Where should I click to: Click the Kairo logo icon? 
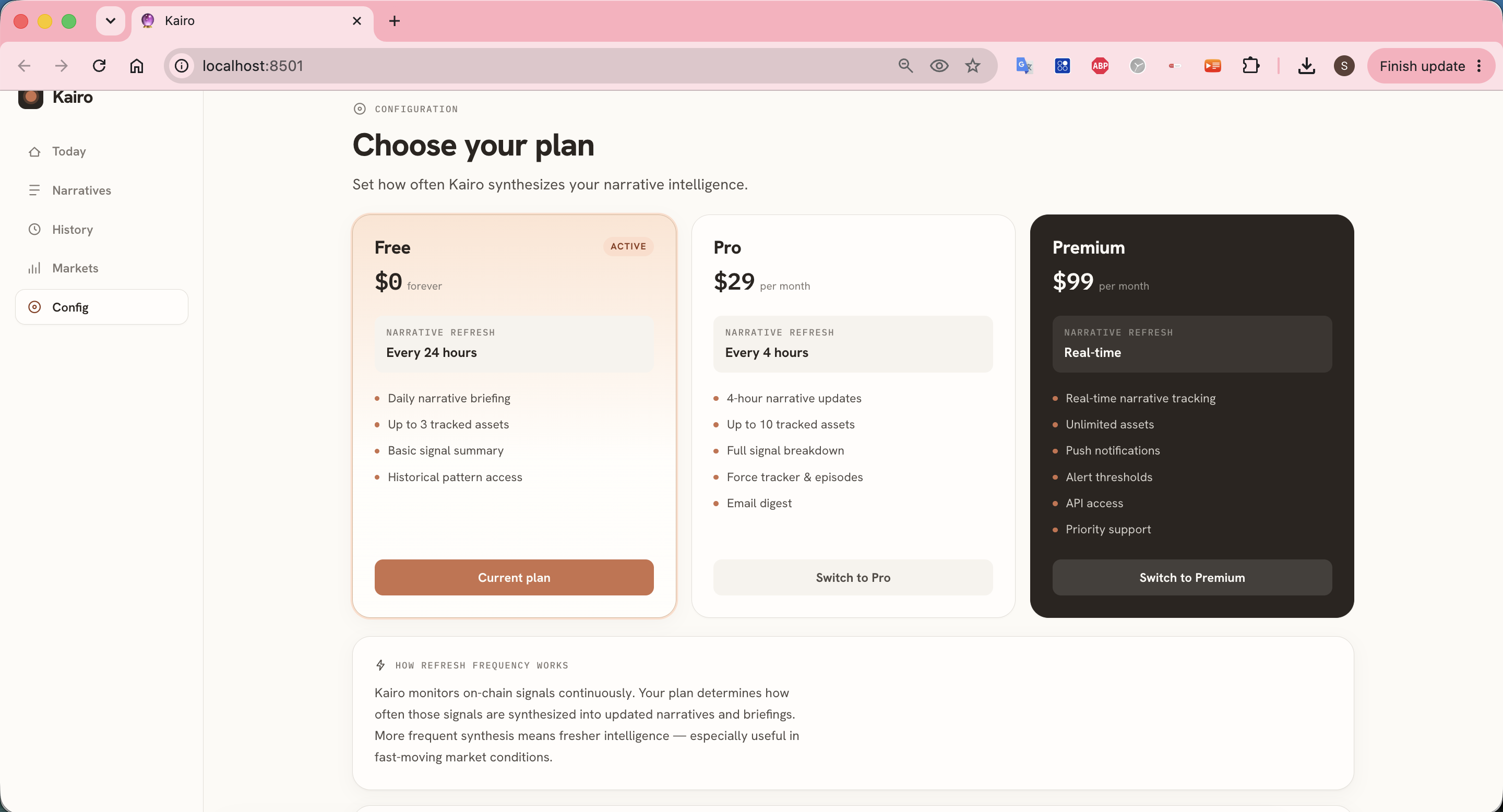pyautogui.click(x=30, y=99)
